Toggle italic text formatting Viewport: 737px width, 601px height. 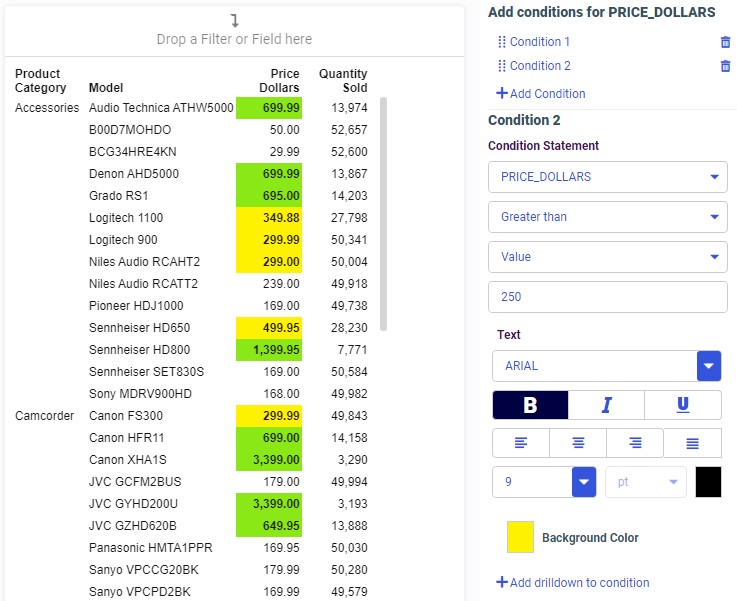point(606,405)
